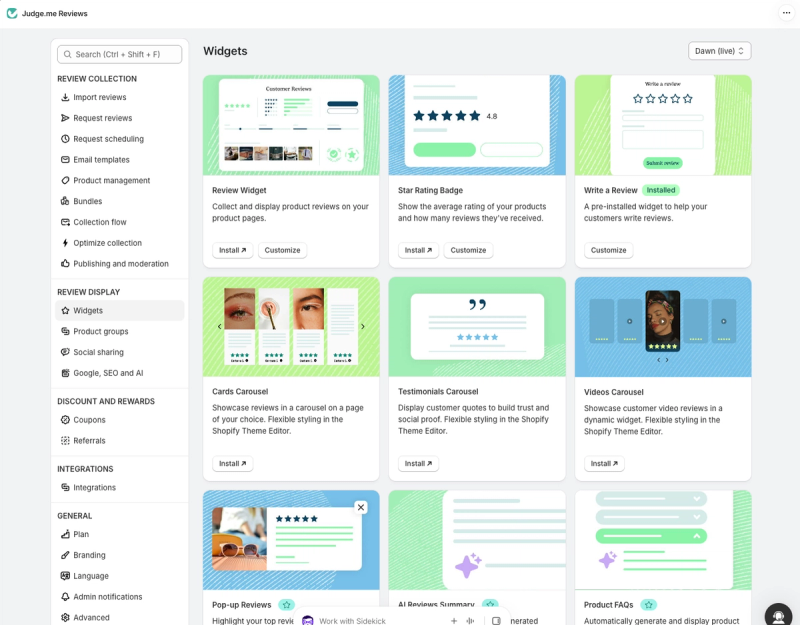The height and width of the screenshot is (625, 800).
Task: Click the Collection flow icon
Action: [65, 222]
